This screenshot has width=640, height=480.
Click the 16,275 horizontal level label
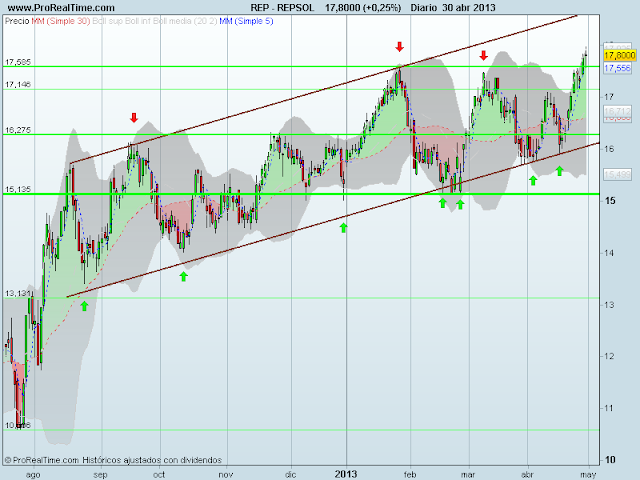click(18, 130)
